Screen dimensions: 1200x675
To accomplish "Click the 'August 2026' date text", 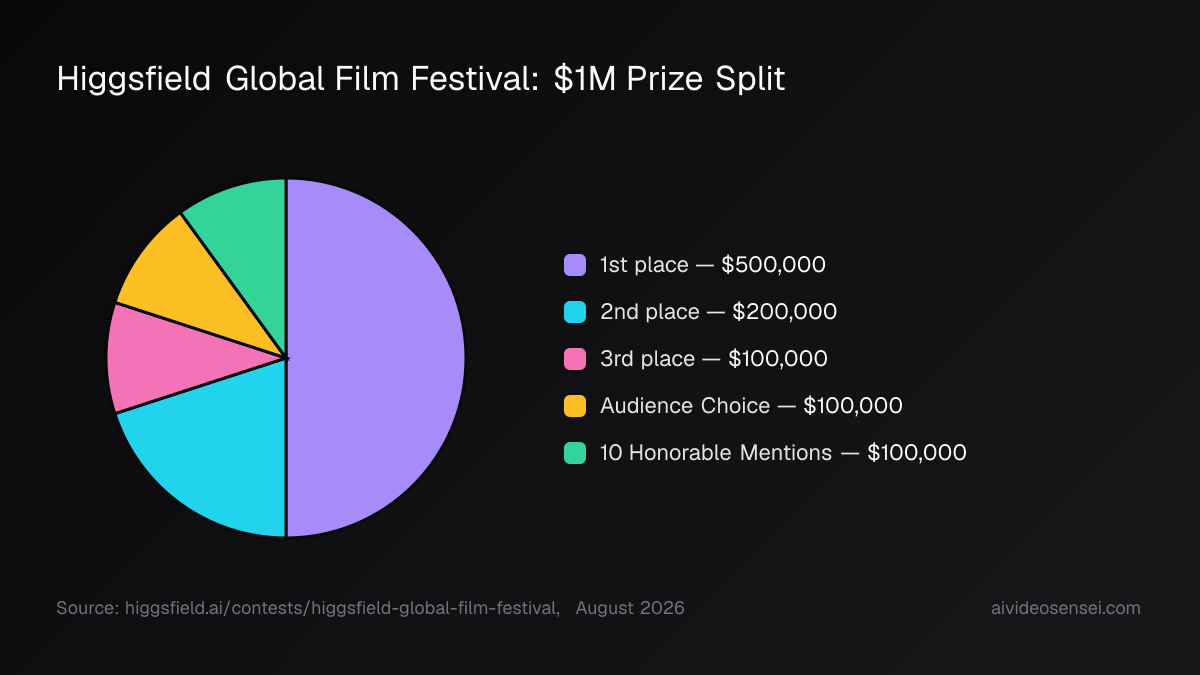I will 630,608.
